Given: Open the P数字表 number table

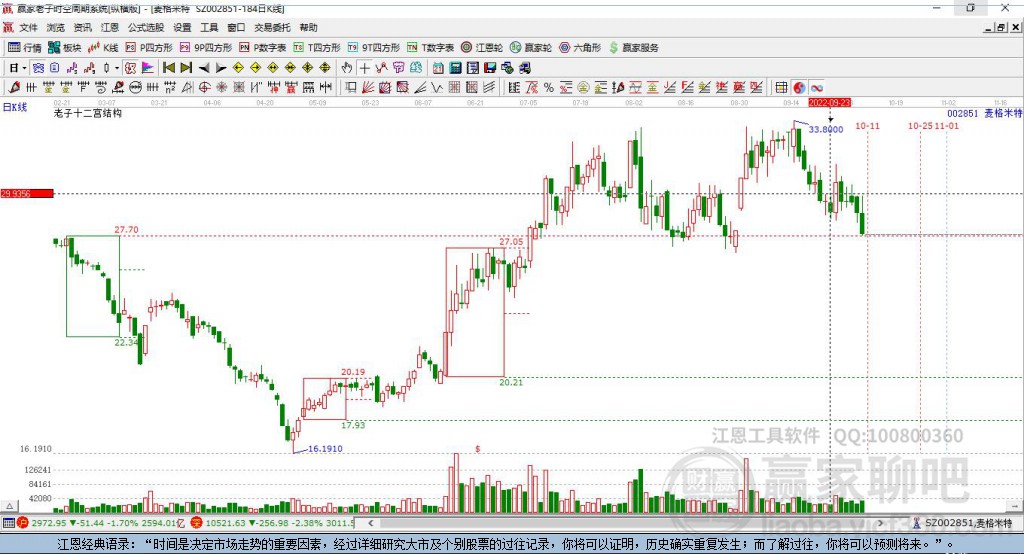Looking at the screenshot, I should [x=263, y=48].
